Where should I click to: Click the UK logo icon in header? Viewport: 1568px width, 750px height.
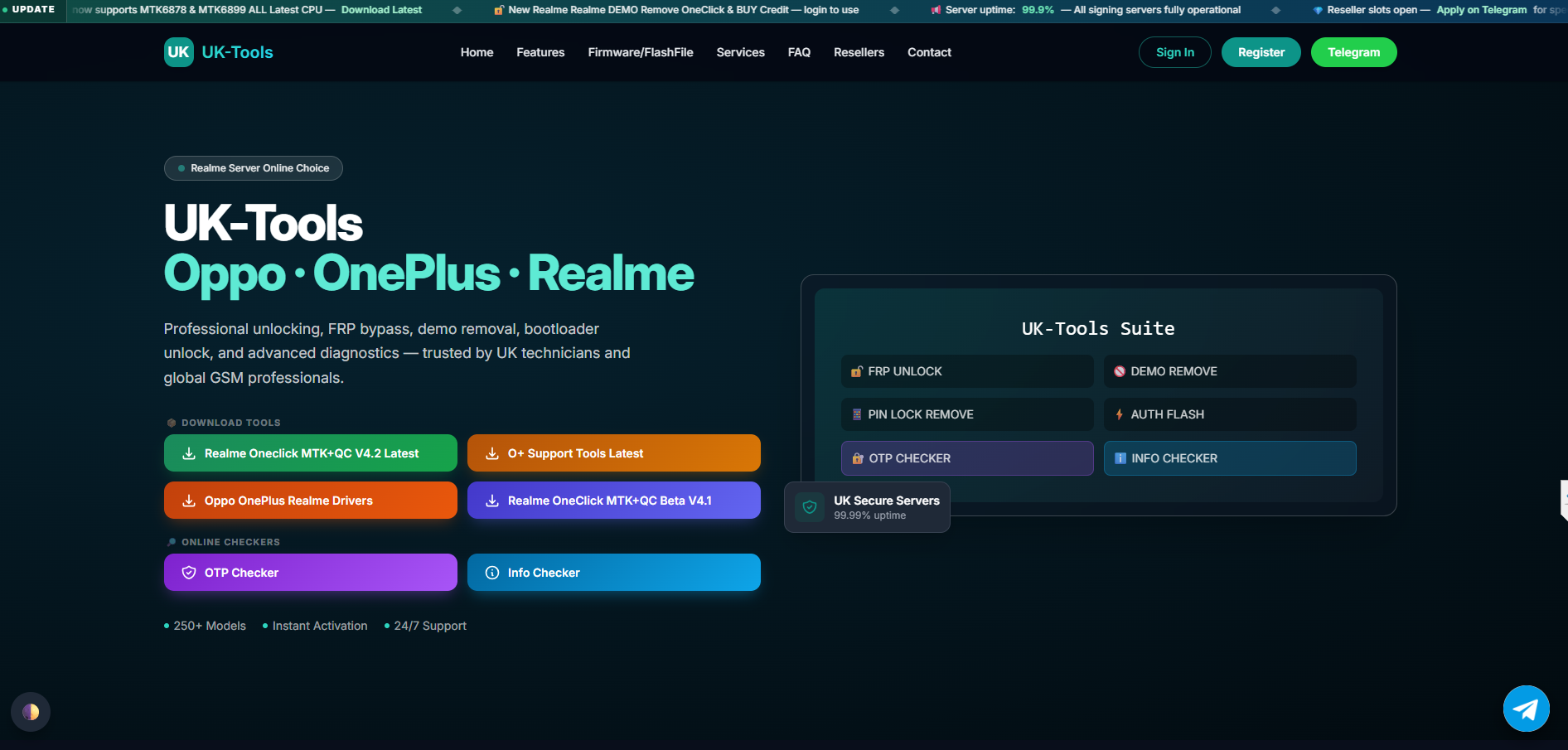(178, 52)
